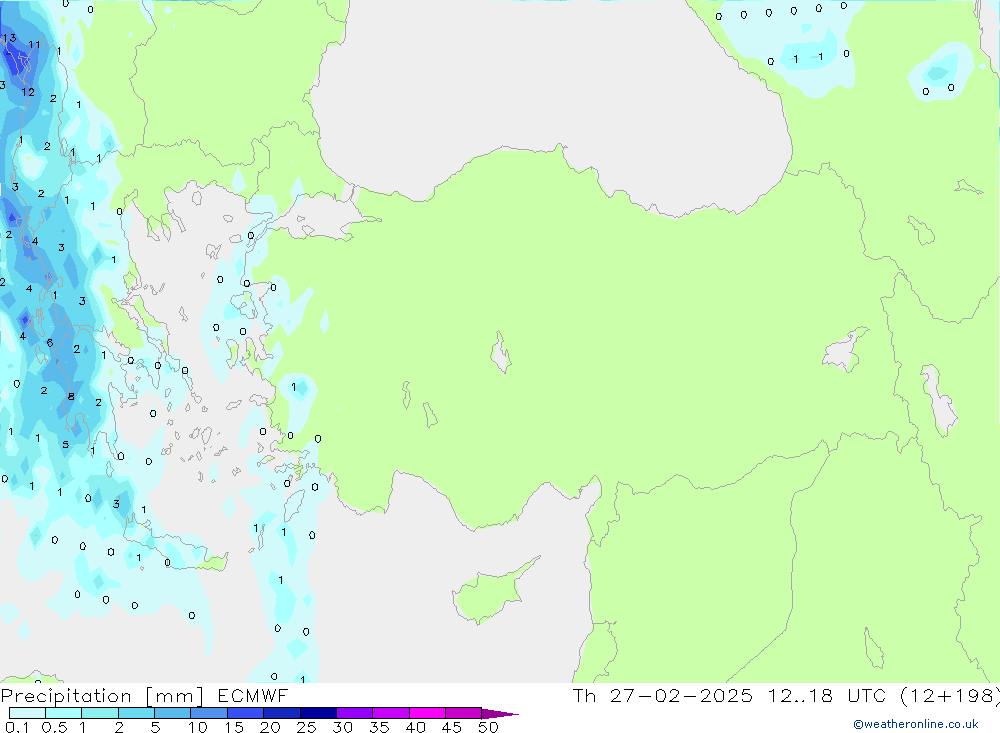The image size is (1000, 733).
Task: Click the '13' precipitation value on map
Action: click(x=9, y=38)
